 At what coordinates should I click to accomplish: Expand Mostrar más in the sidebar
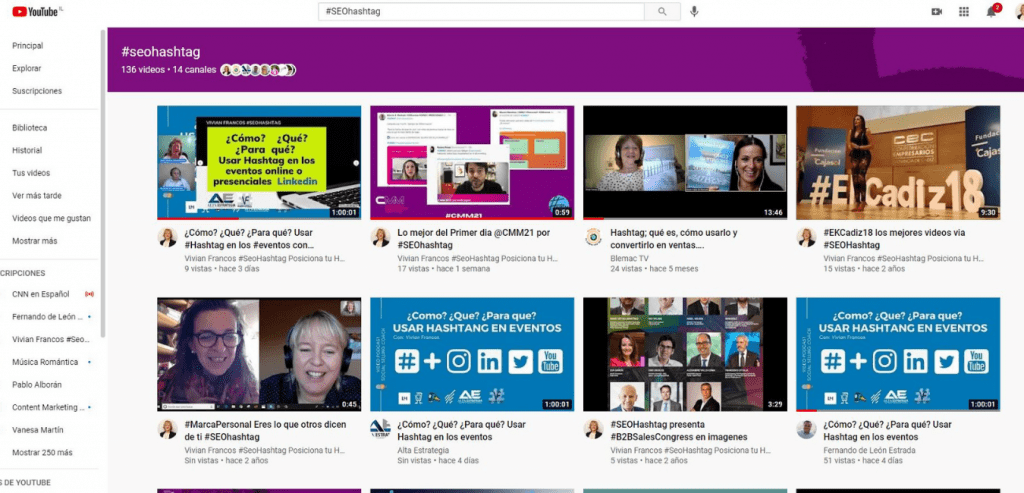tap(35, 241)
